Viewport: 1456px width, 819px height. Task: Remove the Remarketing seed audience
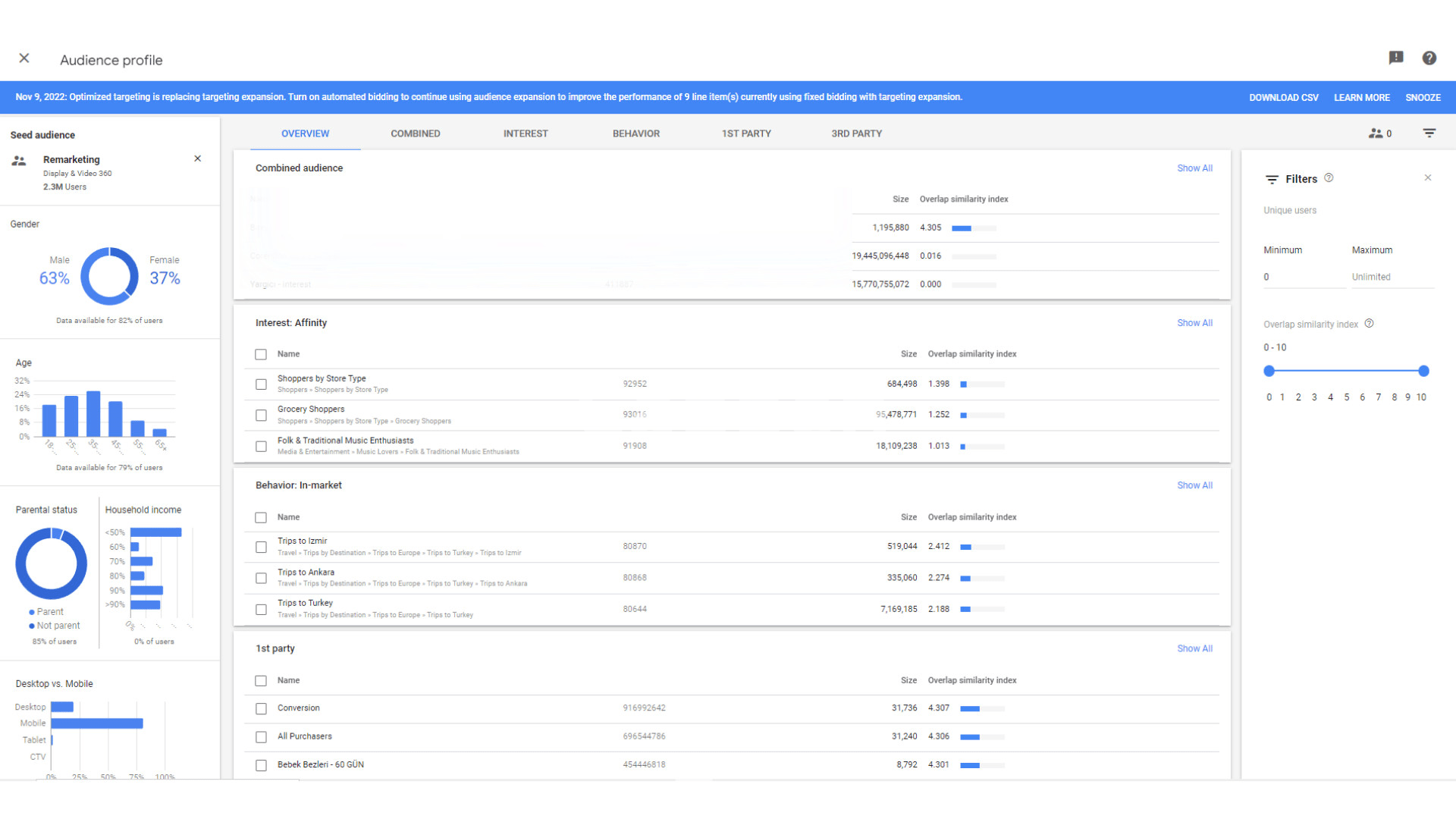(x=197, y=158)
